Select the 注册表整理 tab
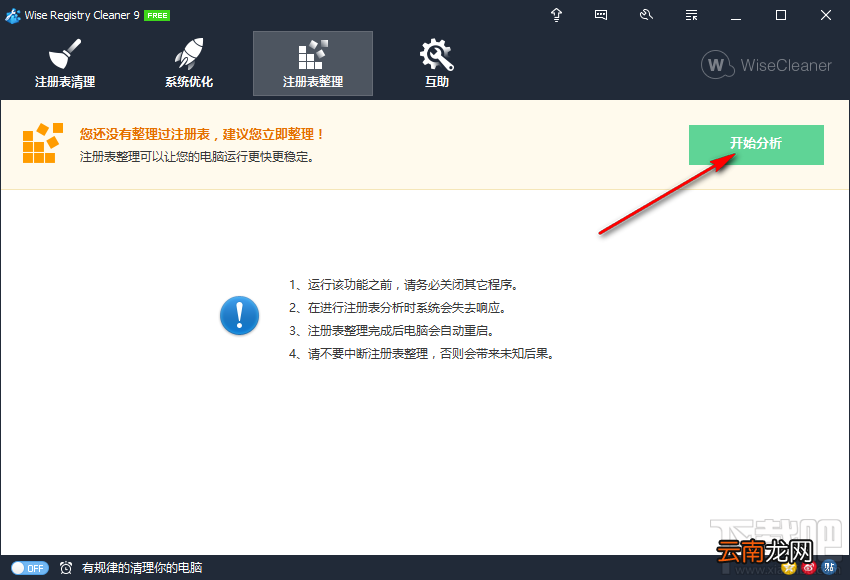Screen dimensions: 850x580 pyautogui.click(x=313, y=63)
